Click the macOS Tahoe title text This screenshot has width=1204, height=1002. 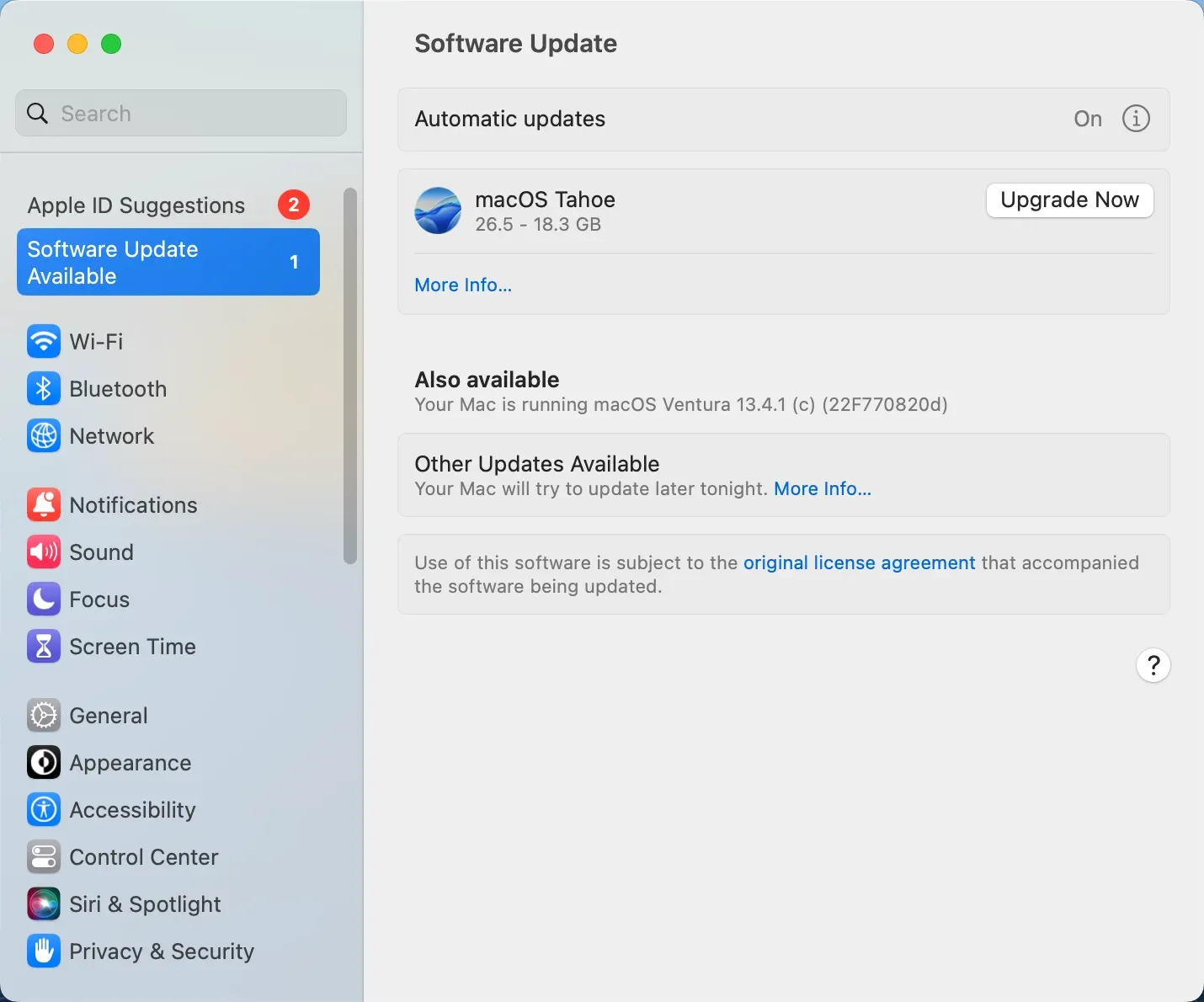545,200
